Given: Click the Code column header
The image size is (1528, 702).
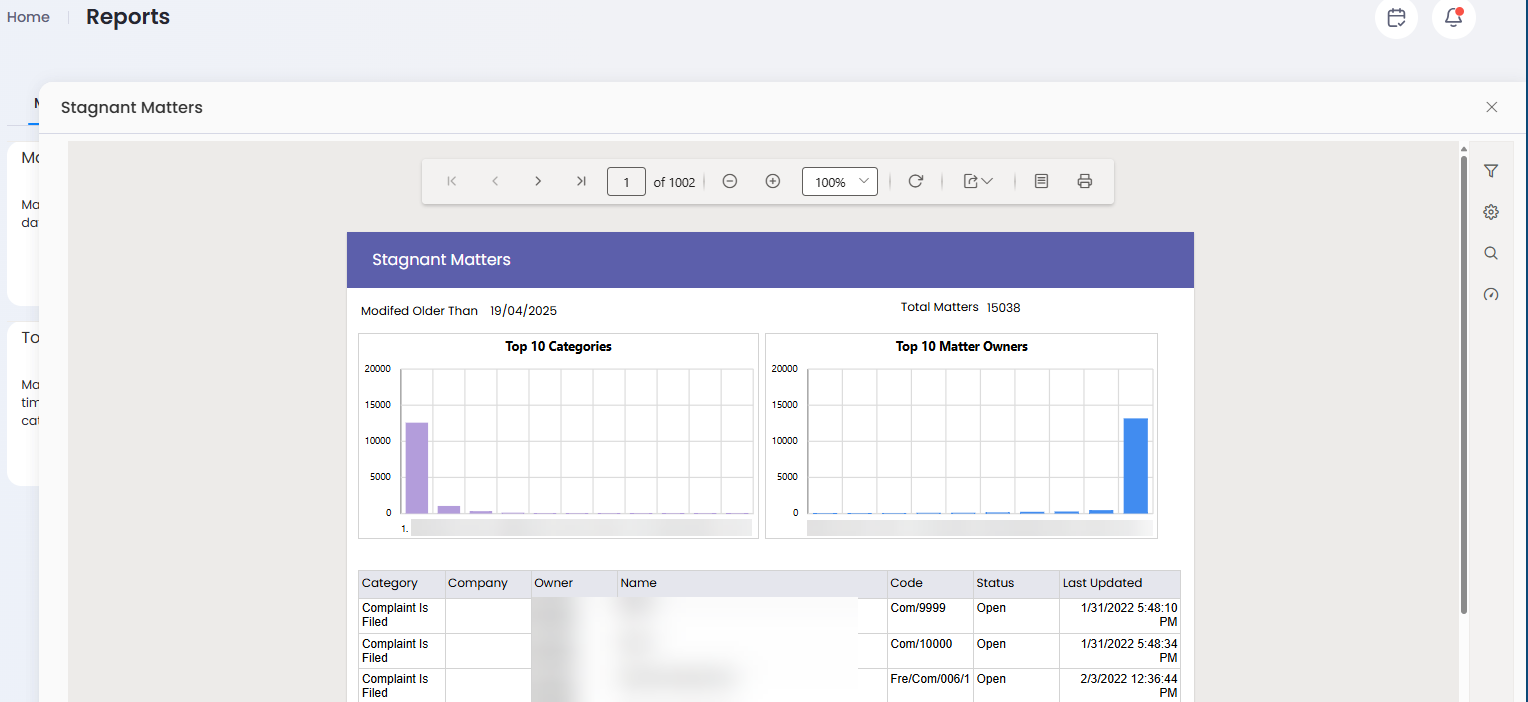Looking at the screenshot, I should (x=930, y=583).
